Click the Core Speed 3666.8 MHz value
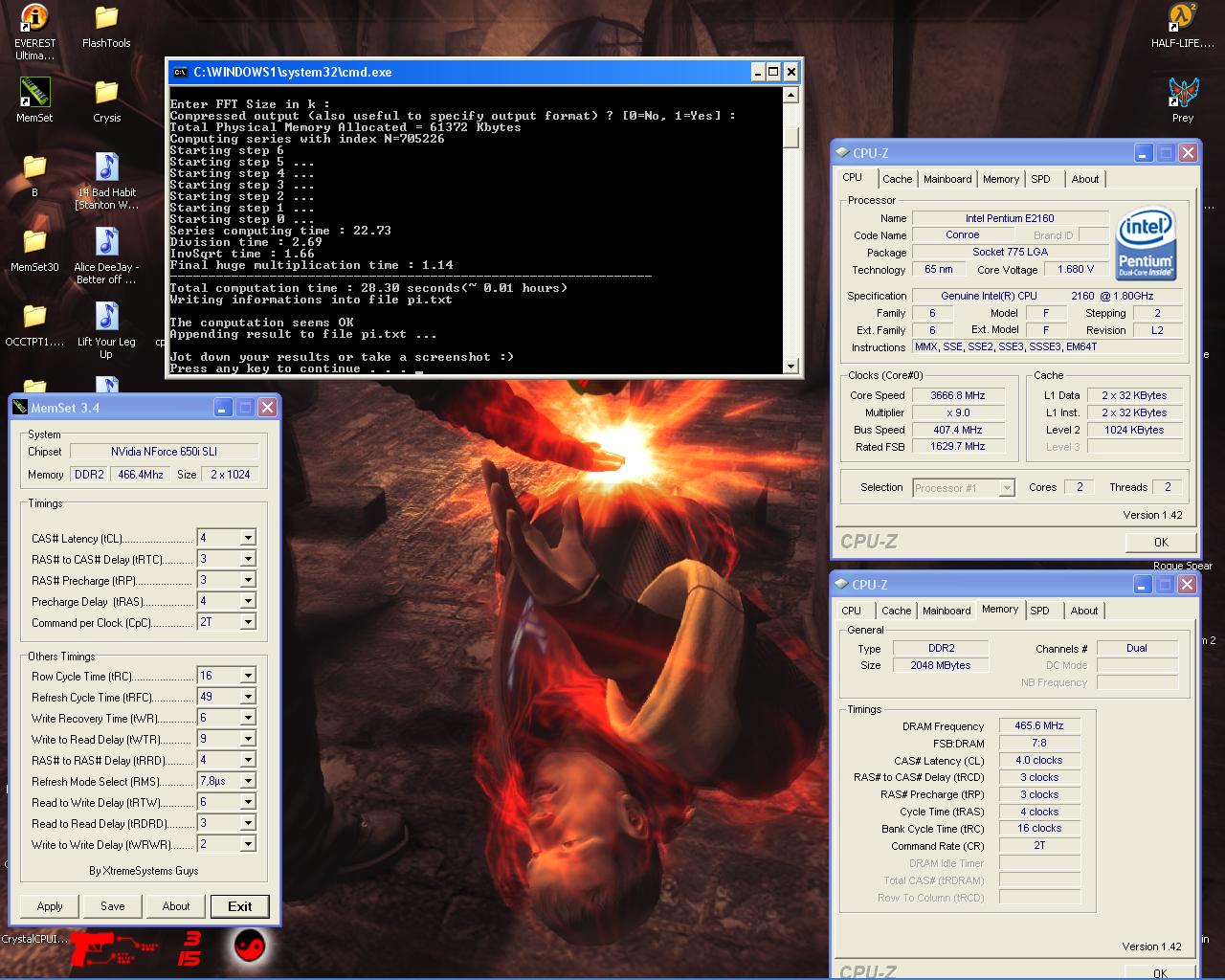The width and height of the screenshot is (1225, 980). tap(958, 395)
